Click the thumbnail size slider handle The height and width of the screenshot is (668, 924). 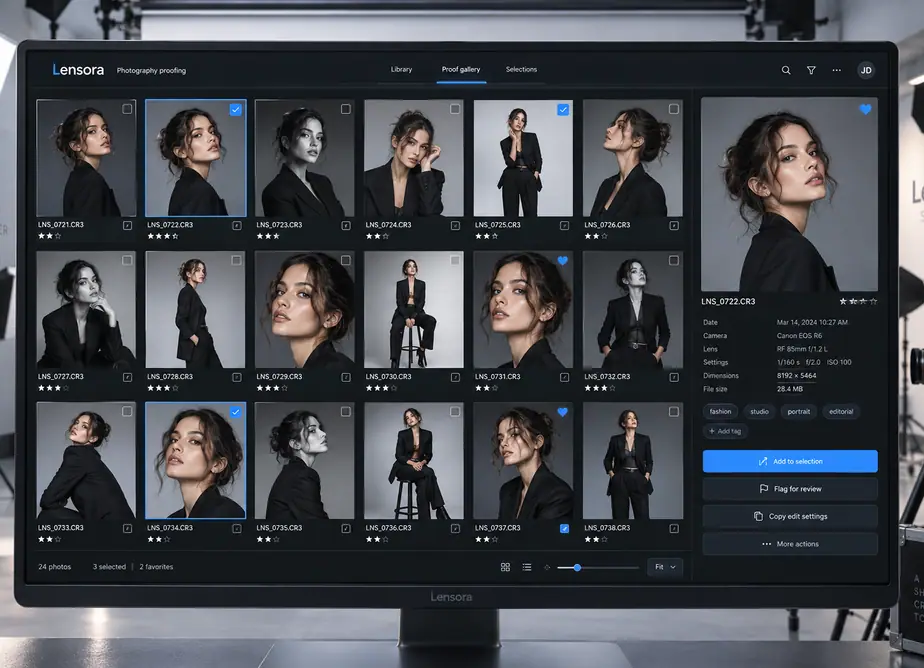(577, 567)
